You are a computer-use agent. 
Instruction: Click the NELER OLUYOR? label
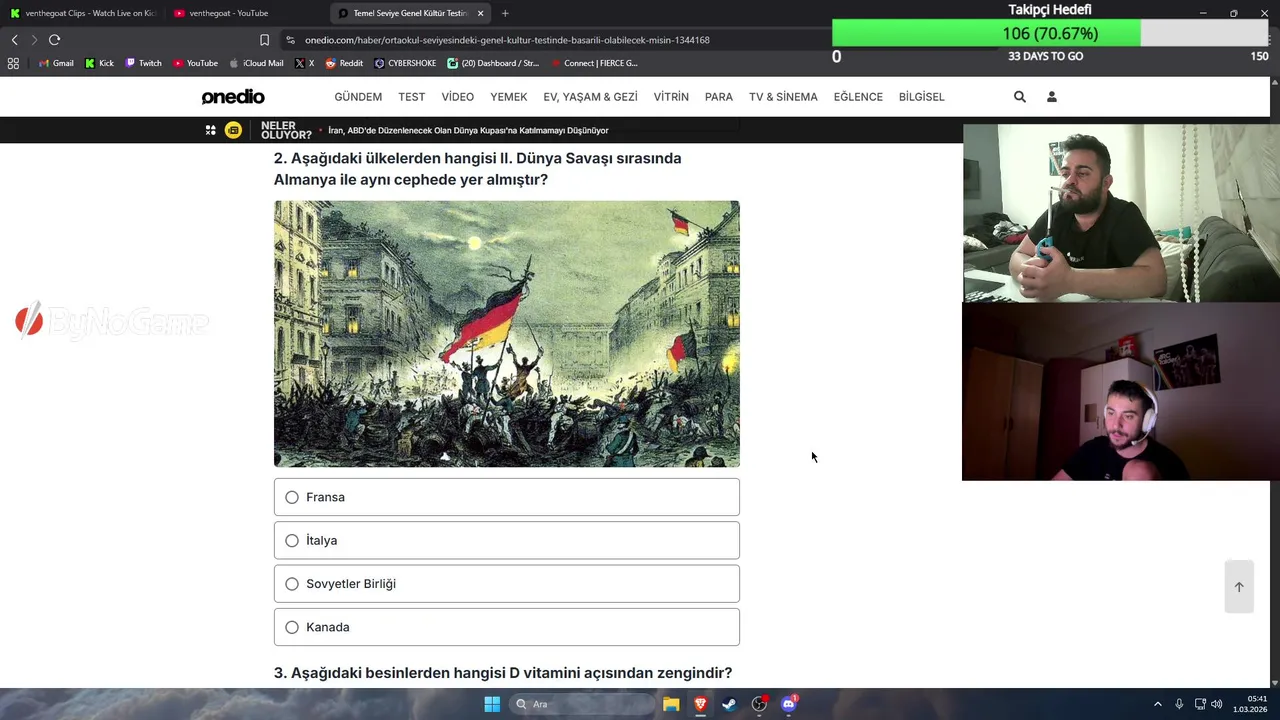[x=286, y=130]
